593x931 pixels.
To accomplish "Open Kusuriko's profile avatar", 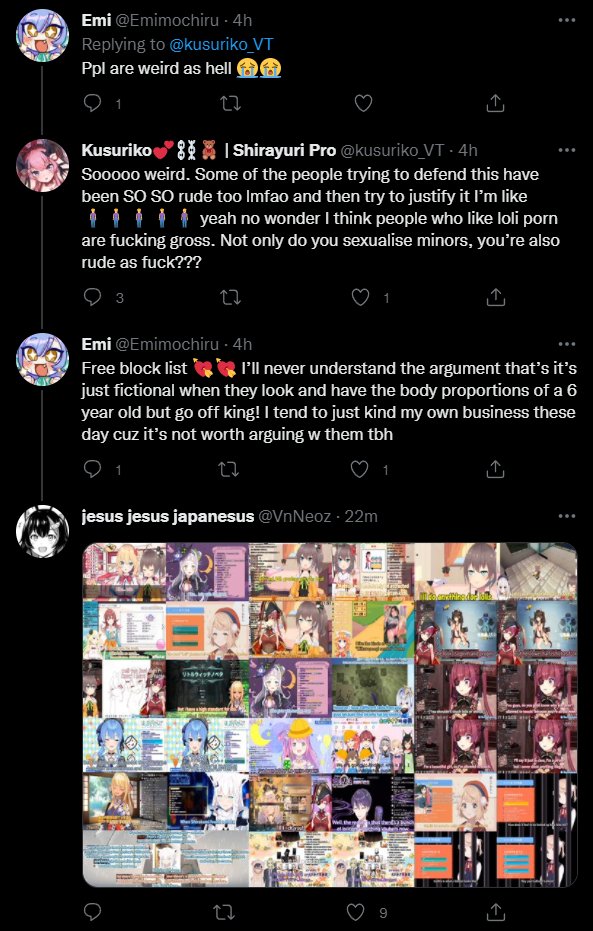I will click(42, 166).
